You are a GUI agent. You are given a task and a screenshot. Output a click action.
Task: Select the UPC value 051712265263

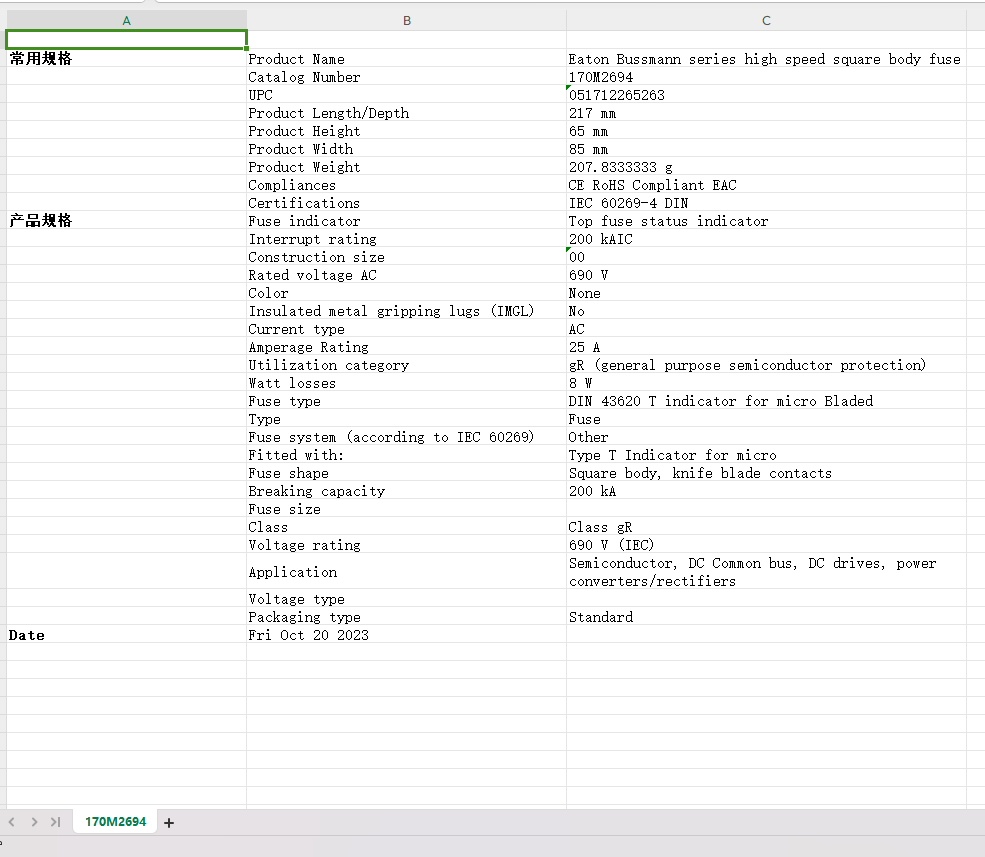(766, 95)
